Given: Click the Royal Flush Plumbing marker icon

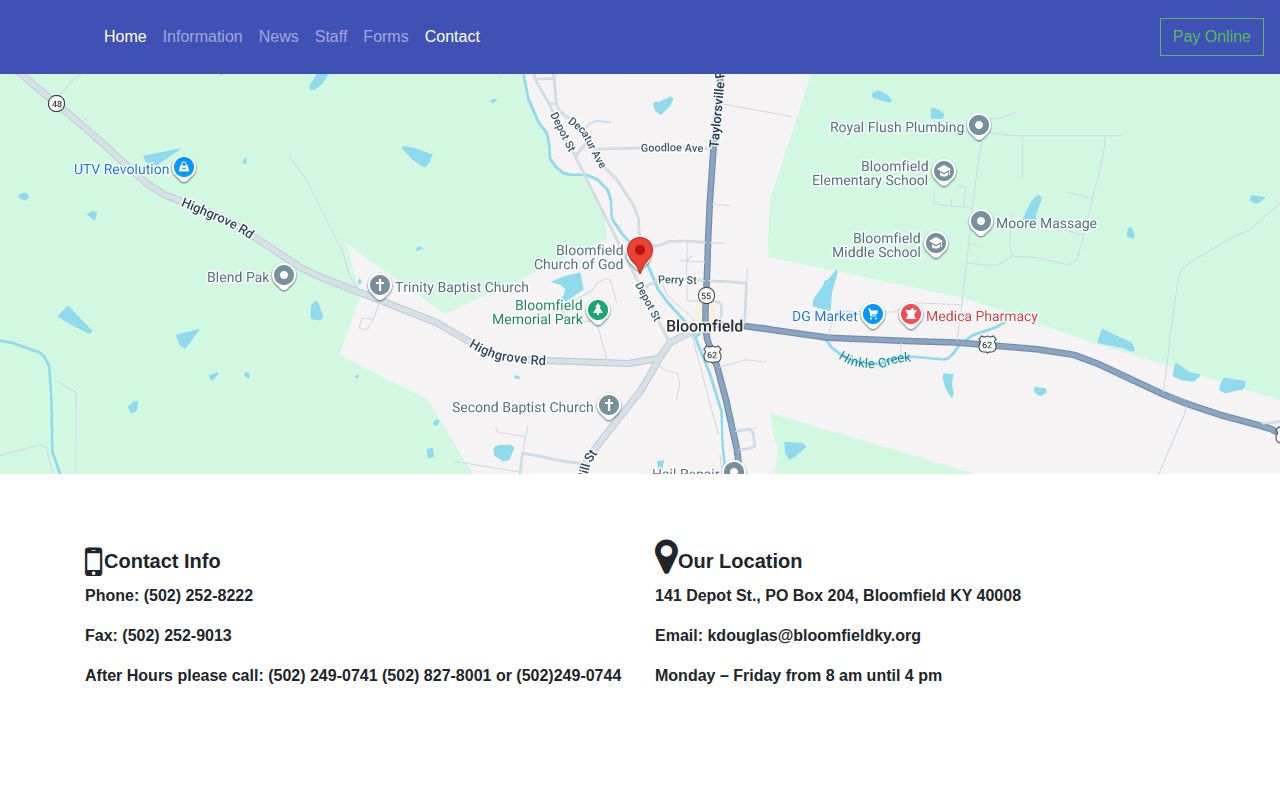Looking at the screenshot, I should click(979, 127).
